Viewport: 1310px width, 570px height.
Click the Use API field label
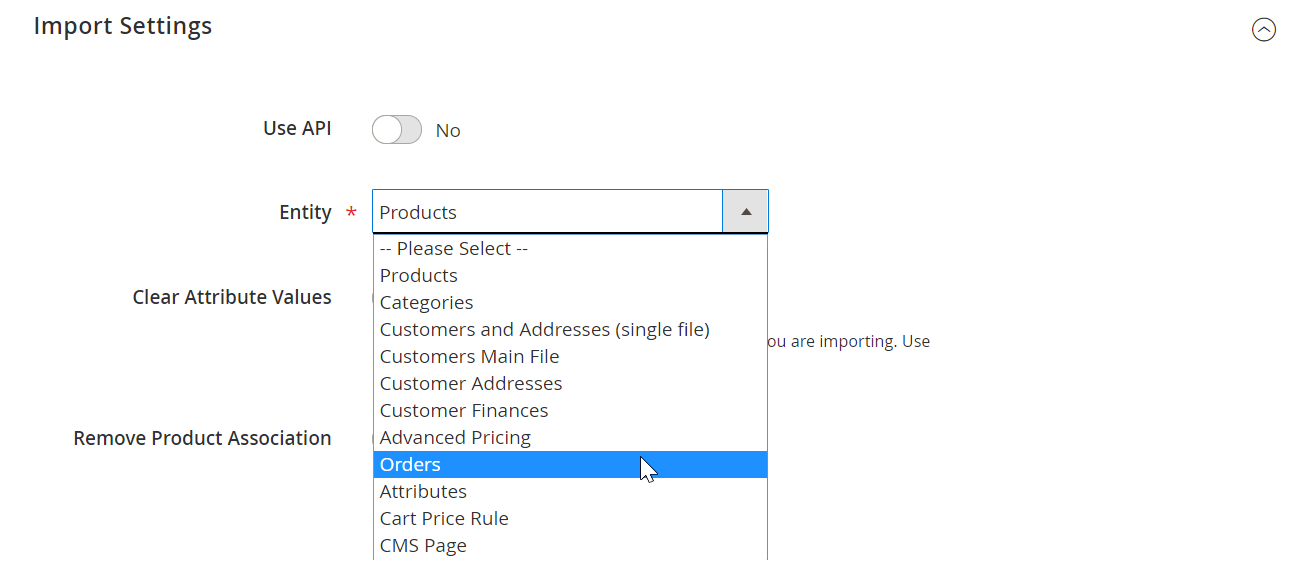(297, 129)
